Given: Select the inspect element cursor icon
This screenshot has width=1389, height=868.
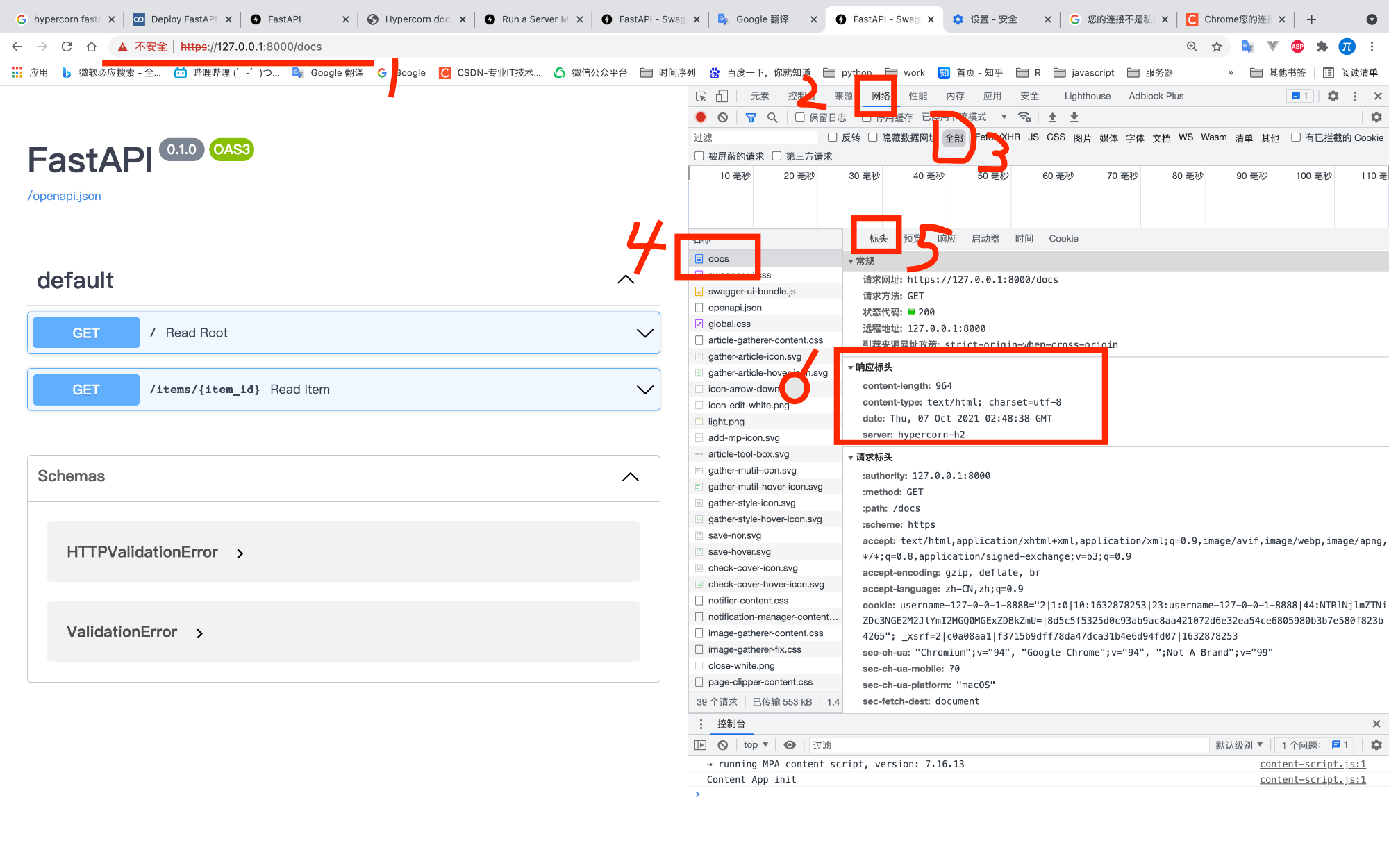Looking at the screenshot, I should point(700,95).
